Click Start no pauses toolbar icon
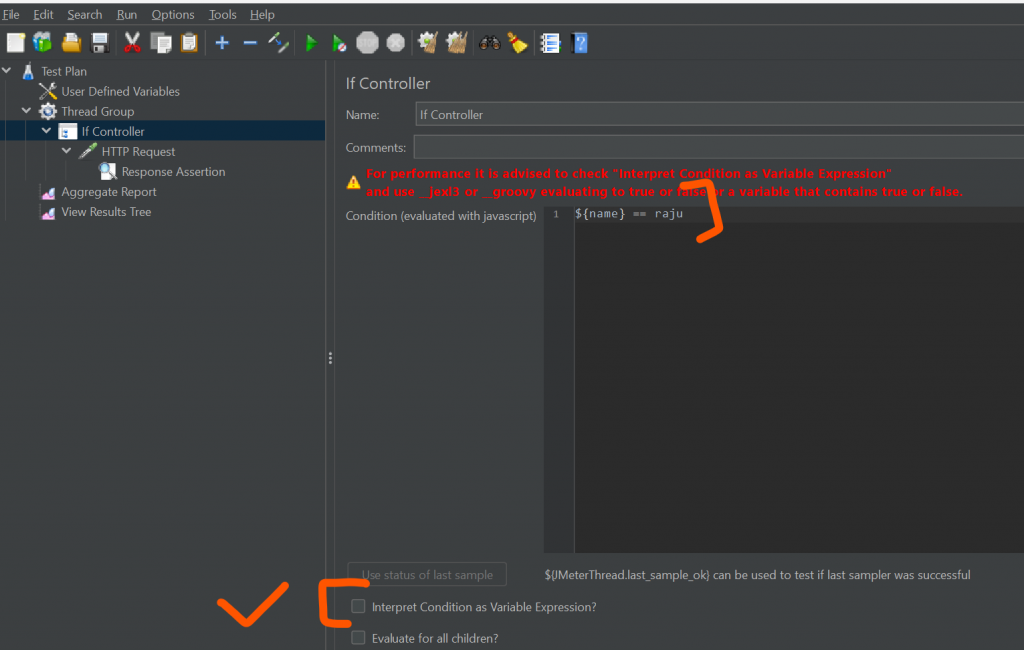1024x650 pixels. pos(340,43)
